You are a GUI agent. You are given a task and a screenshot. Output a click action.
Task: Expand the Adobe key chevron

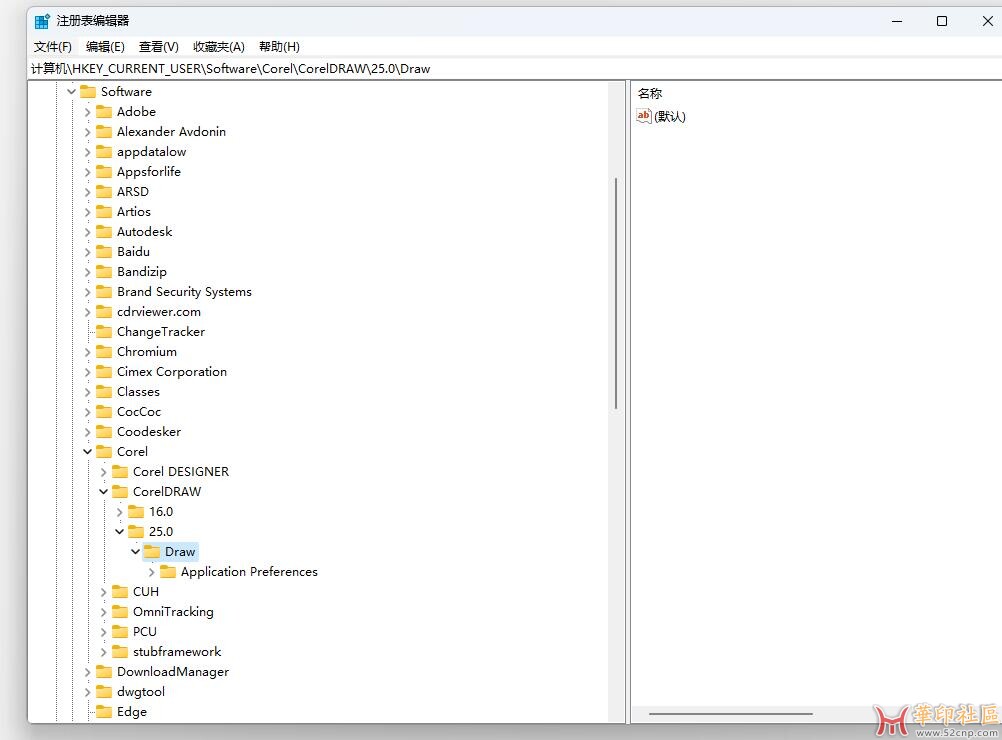point(88,112)
